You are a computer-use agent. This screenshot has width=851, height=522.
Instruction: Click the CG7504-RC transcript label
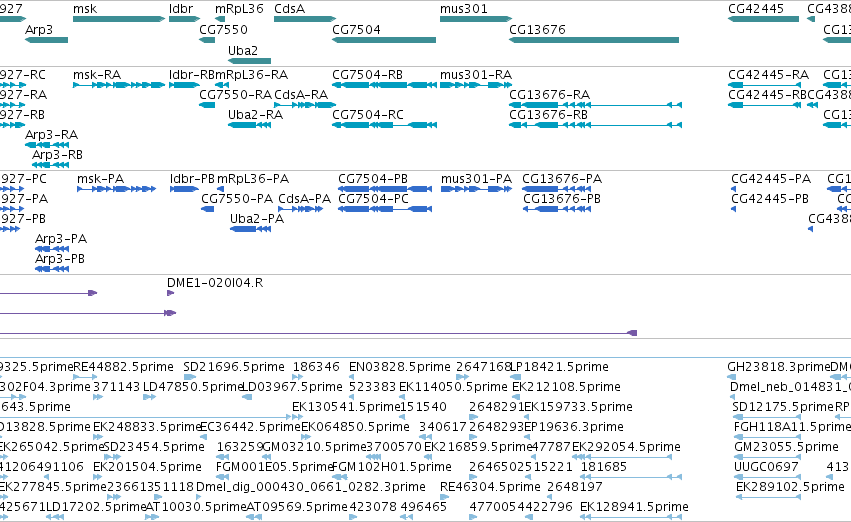[367, 114]
